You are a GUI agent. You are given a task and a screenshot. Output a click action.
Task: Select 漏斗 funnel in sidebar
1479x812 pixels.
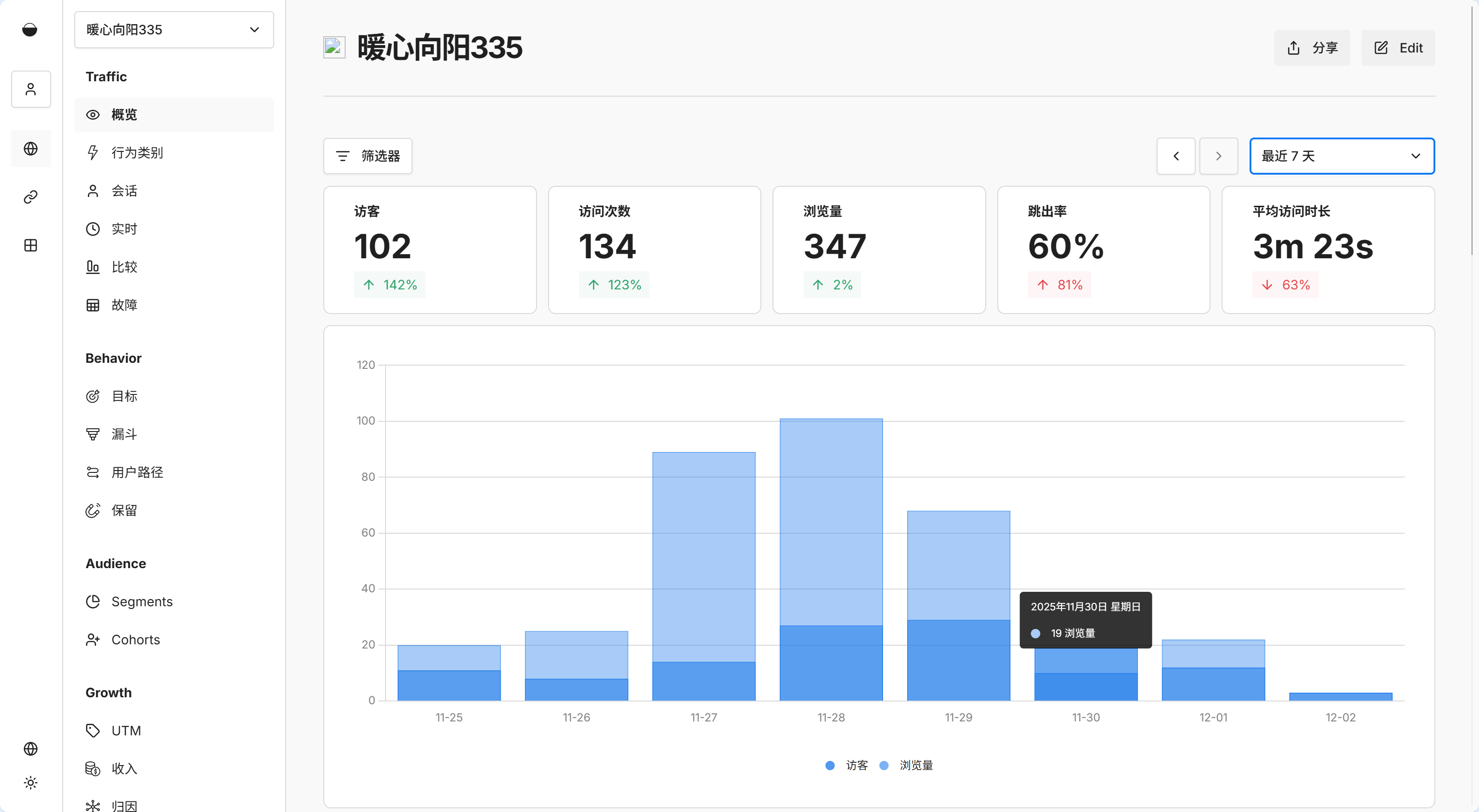point(124,434)
